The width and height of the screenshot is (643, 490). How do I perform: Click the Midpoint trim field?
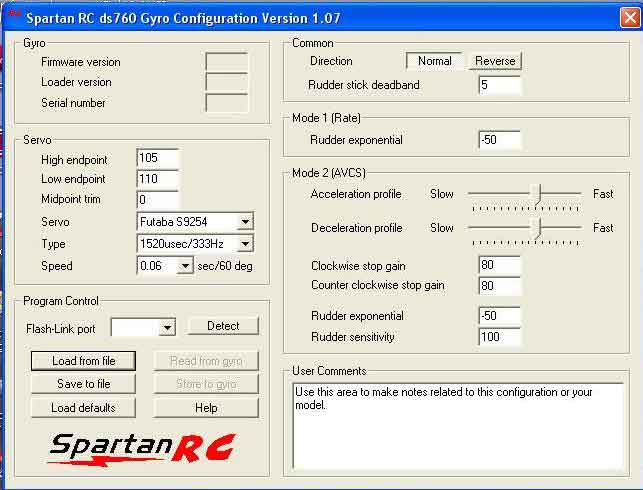point(157,200)
